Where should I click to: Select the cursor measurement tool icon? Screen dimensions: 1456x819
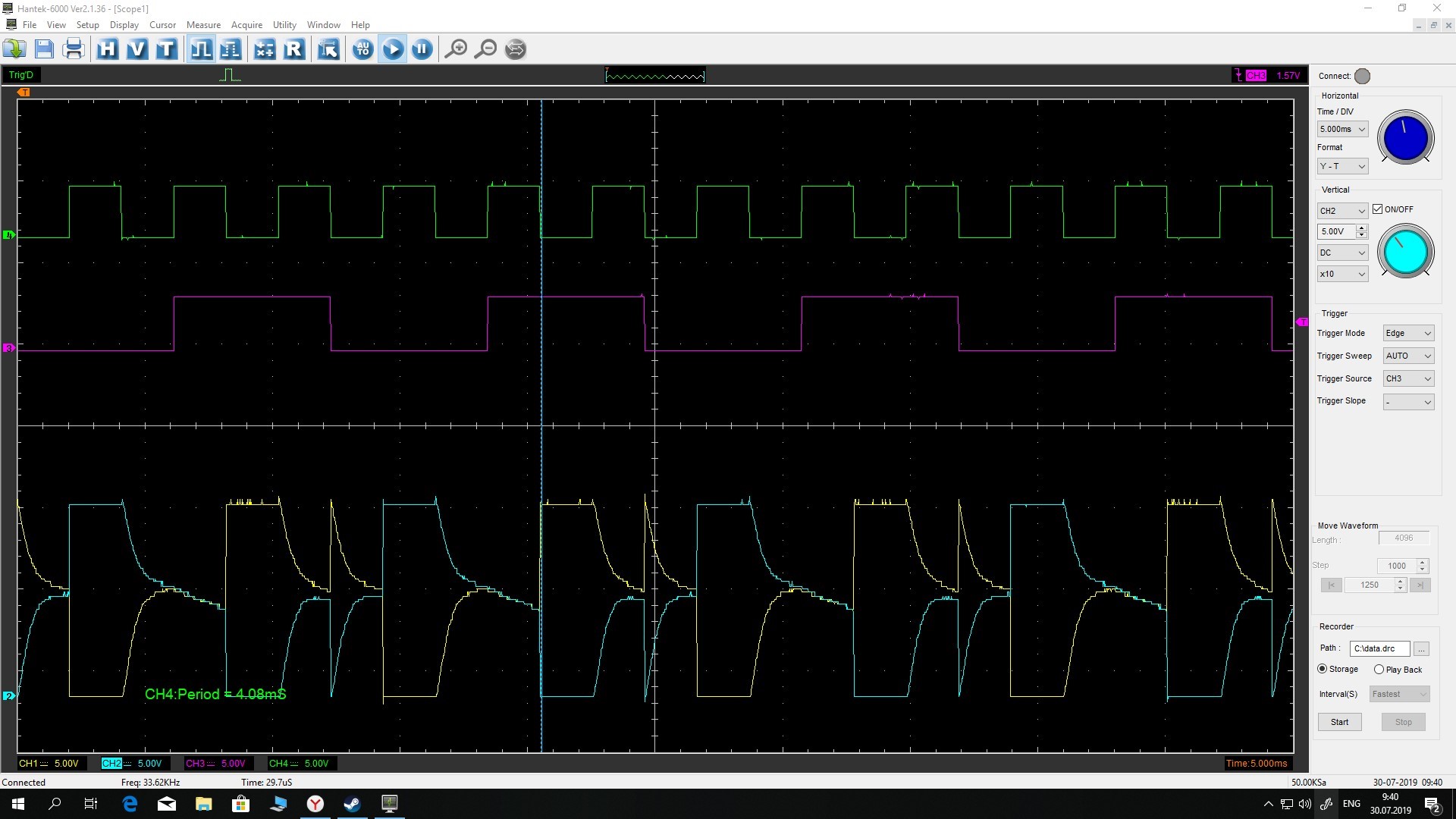[x=329, y=48]
